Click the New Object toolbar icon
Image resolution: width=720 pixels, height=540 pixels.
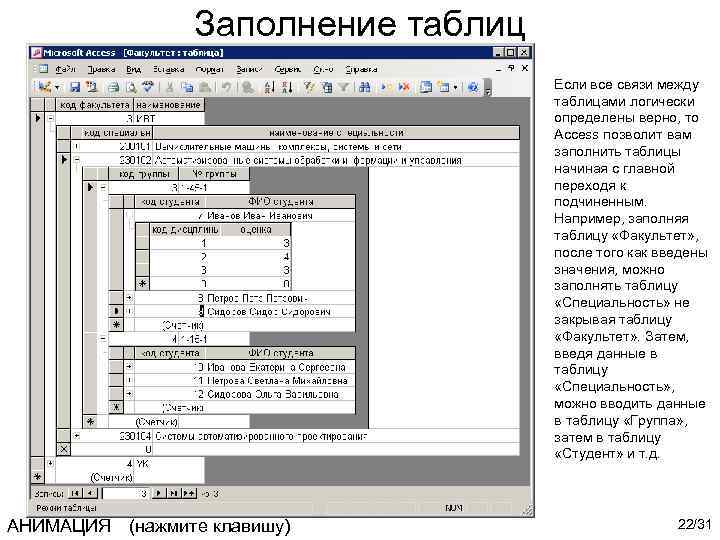(444, 87)
